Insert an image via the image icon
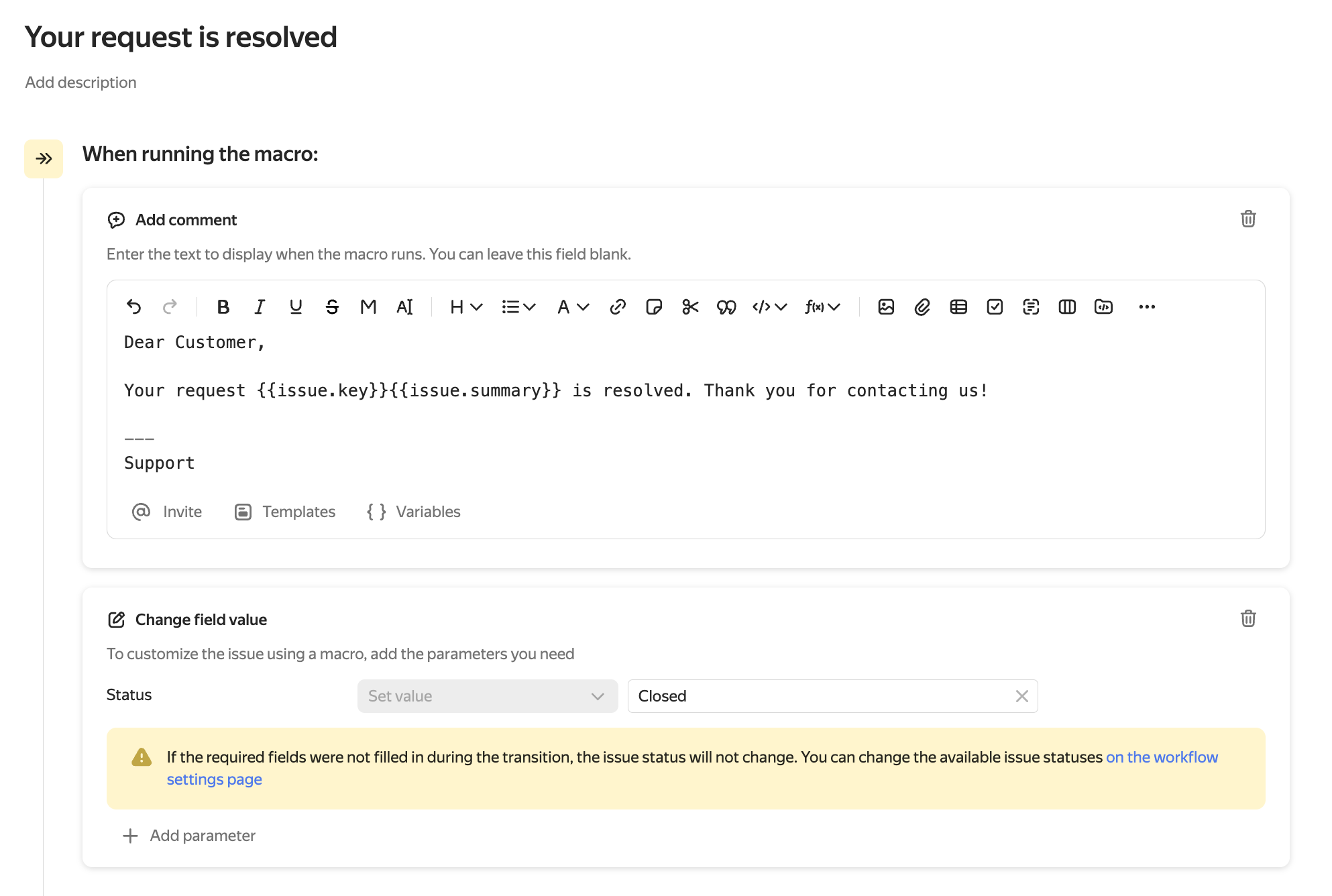The height and width of the screenshot is (896, 1332). coord(886,306)
